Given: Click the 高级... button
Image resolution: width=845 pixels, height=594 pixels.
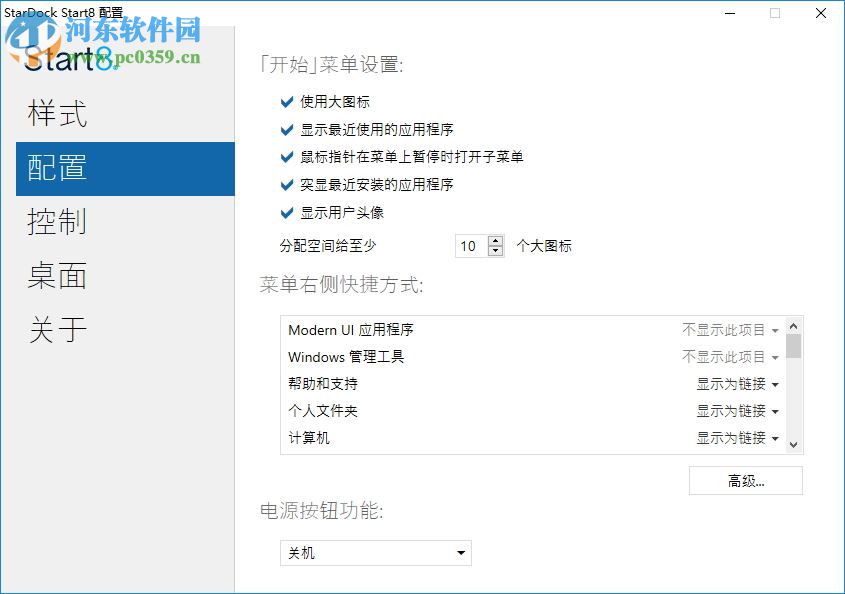Looking at the screenshot, I should 745,481.
